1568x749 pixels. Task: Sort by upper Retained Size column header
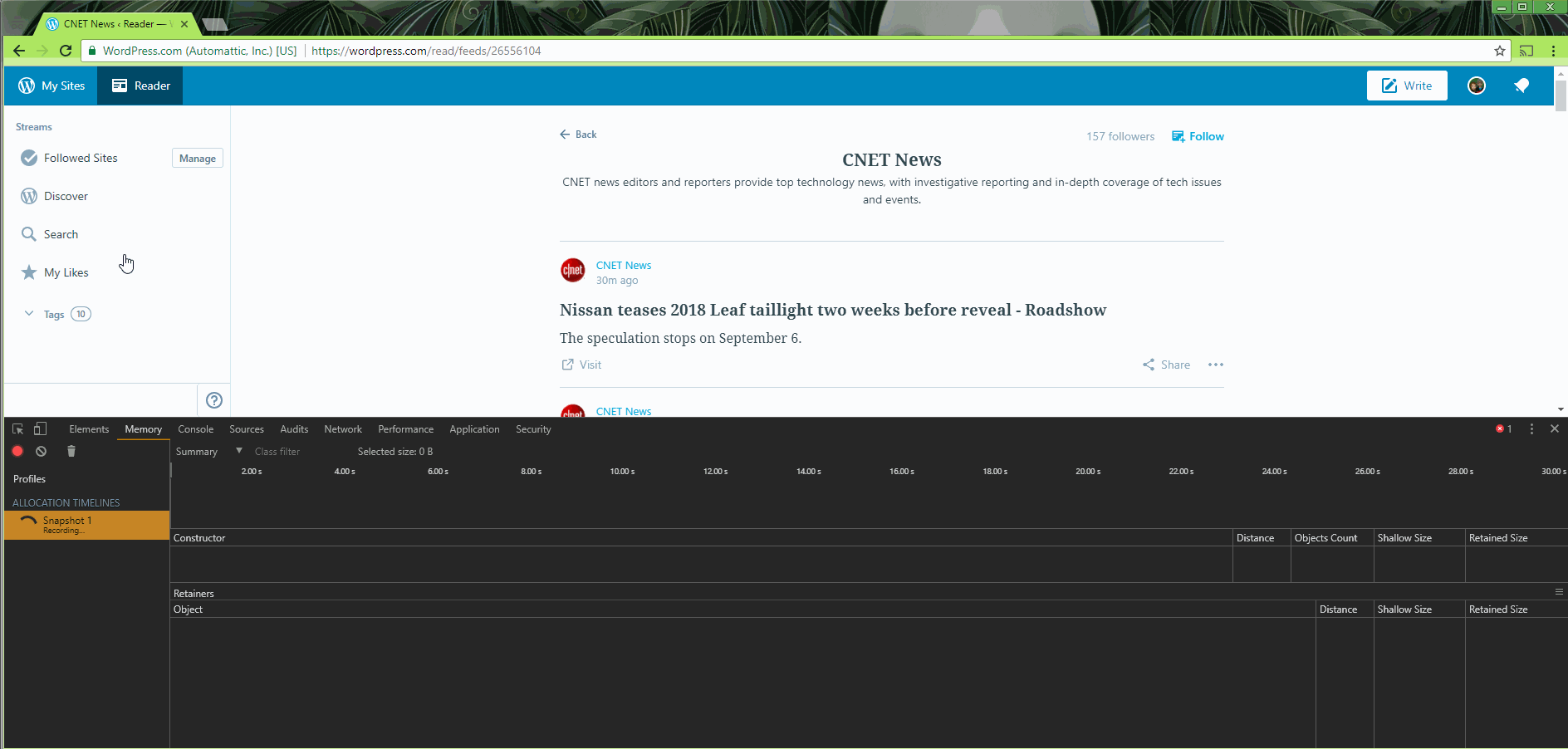click(x=1516, y=538)
